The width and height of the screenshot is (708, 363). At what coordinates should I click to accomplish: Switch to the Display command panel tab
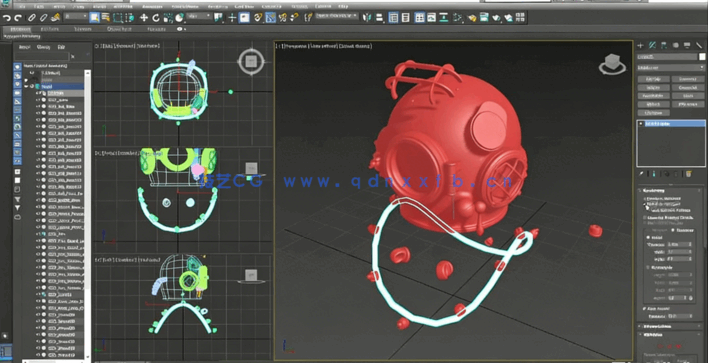tap(687, 45)
